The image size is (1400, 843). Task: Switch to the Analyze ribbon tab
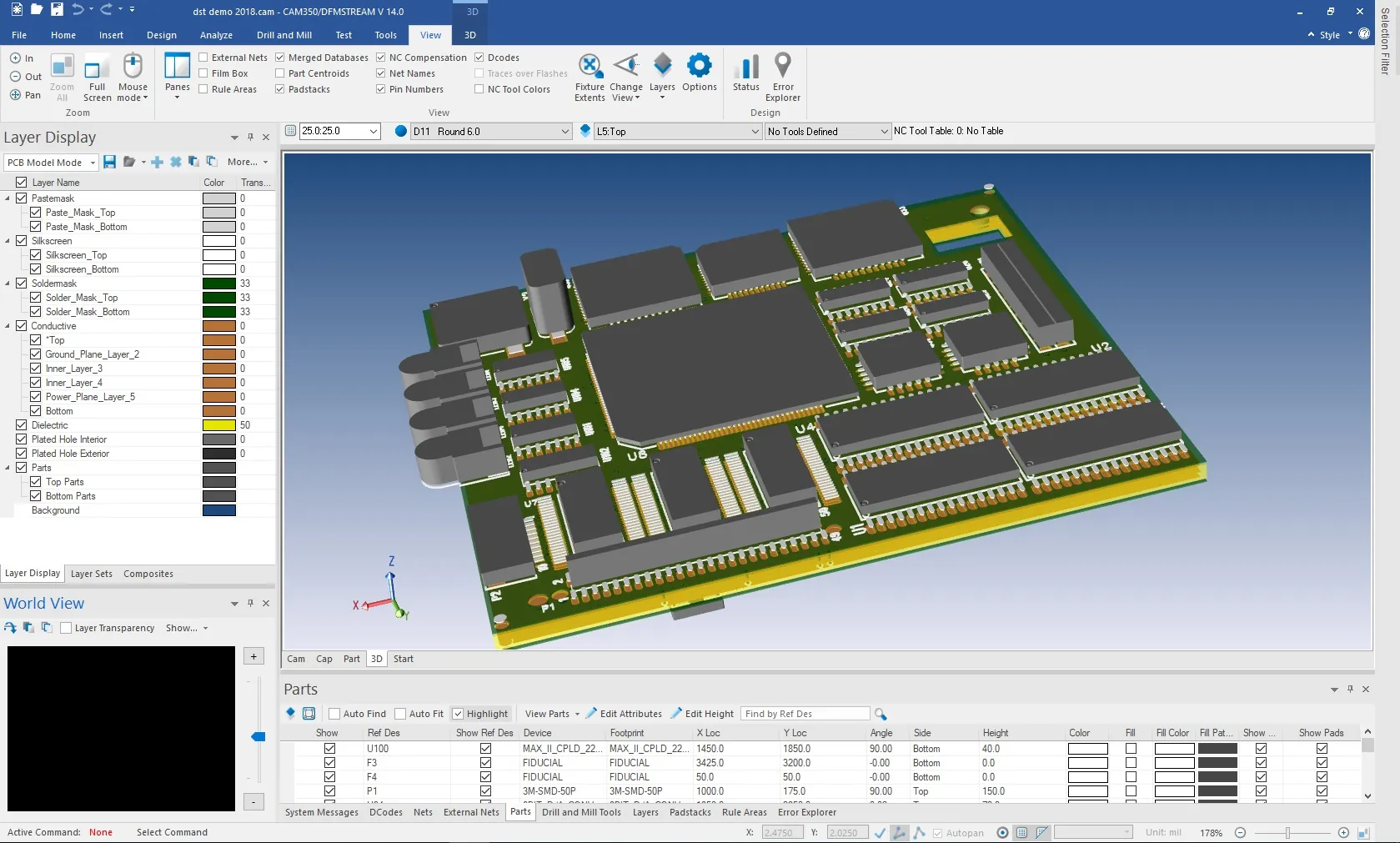(x=216, y=35)
